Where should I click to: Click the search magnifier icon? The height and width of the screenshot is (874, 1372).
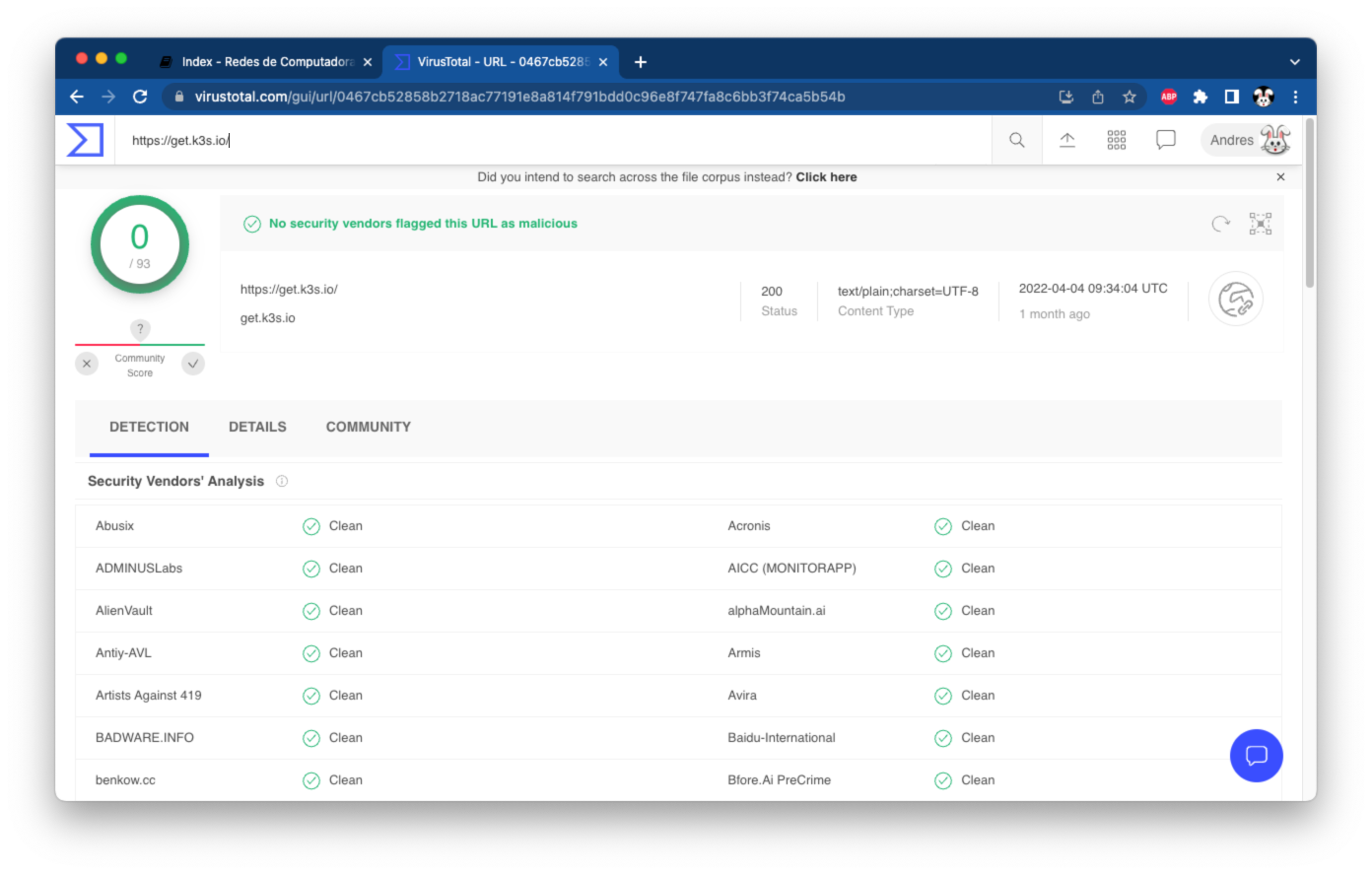1017,140
